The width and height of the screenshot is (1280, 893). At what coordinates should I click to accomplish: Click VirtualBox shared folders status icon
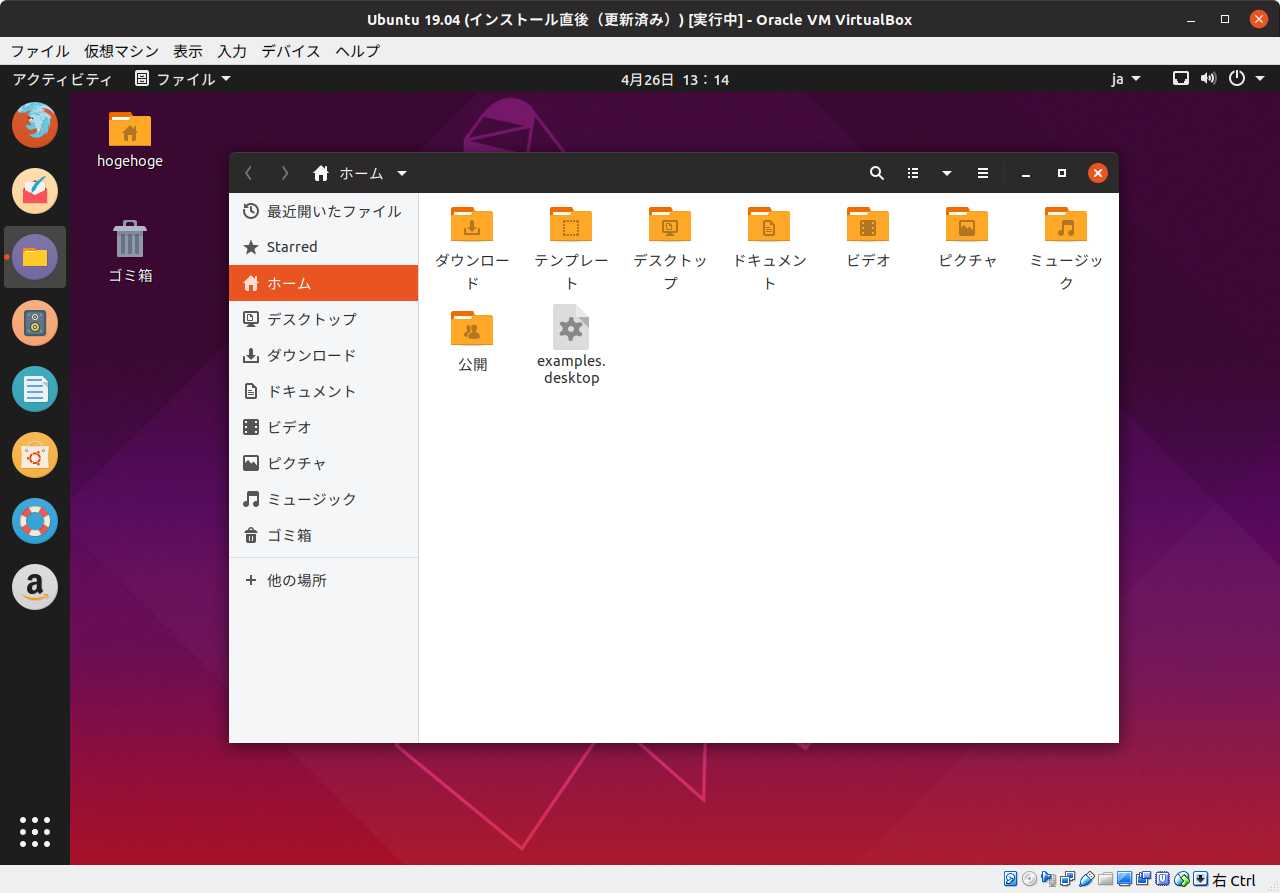tap(1105, 880)
